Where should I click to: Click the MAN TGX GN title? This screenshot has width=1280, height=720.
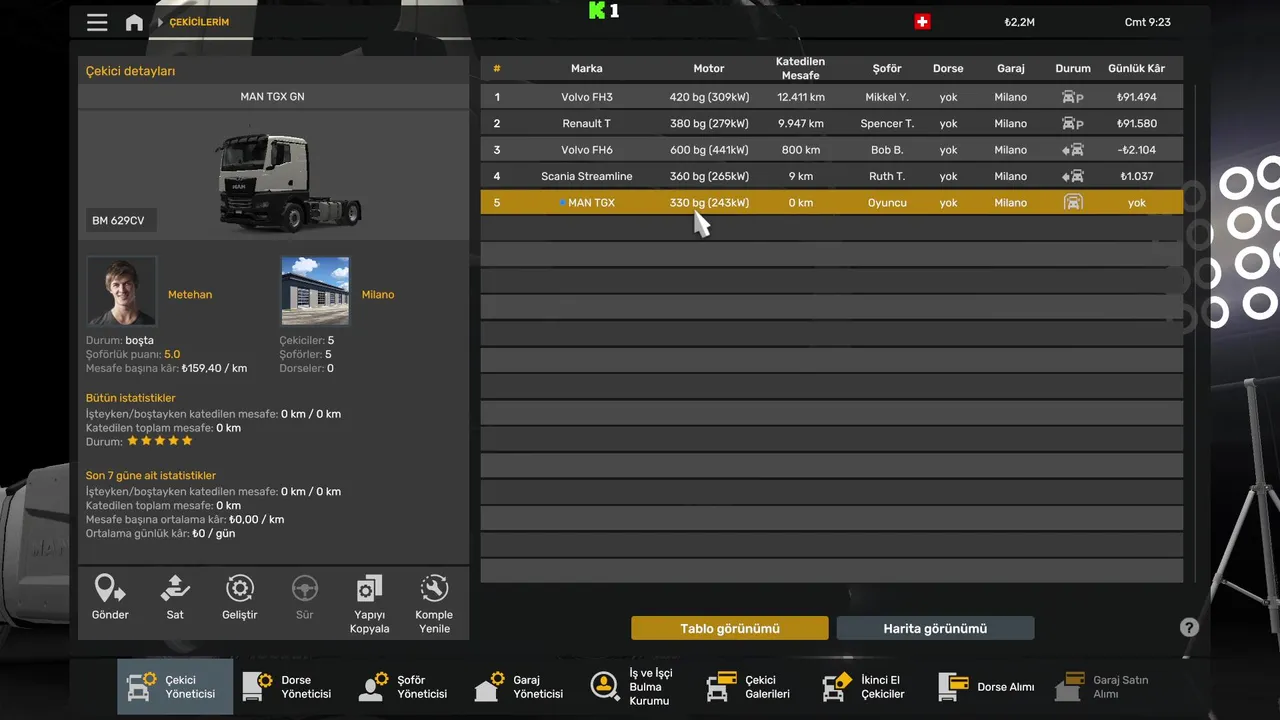coord(272,96)
